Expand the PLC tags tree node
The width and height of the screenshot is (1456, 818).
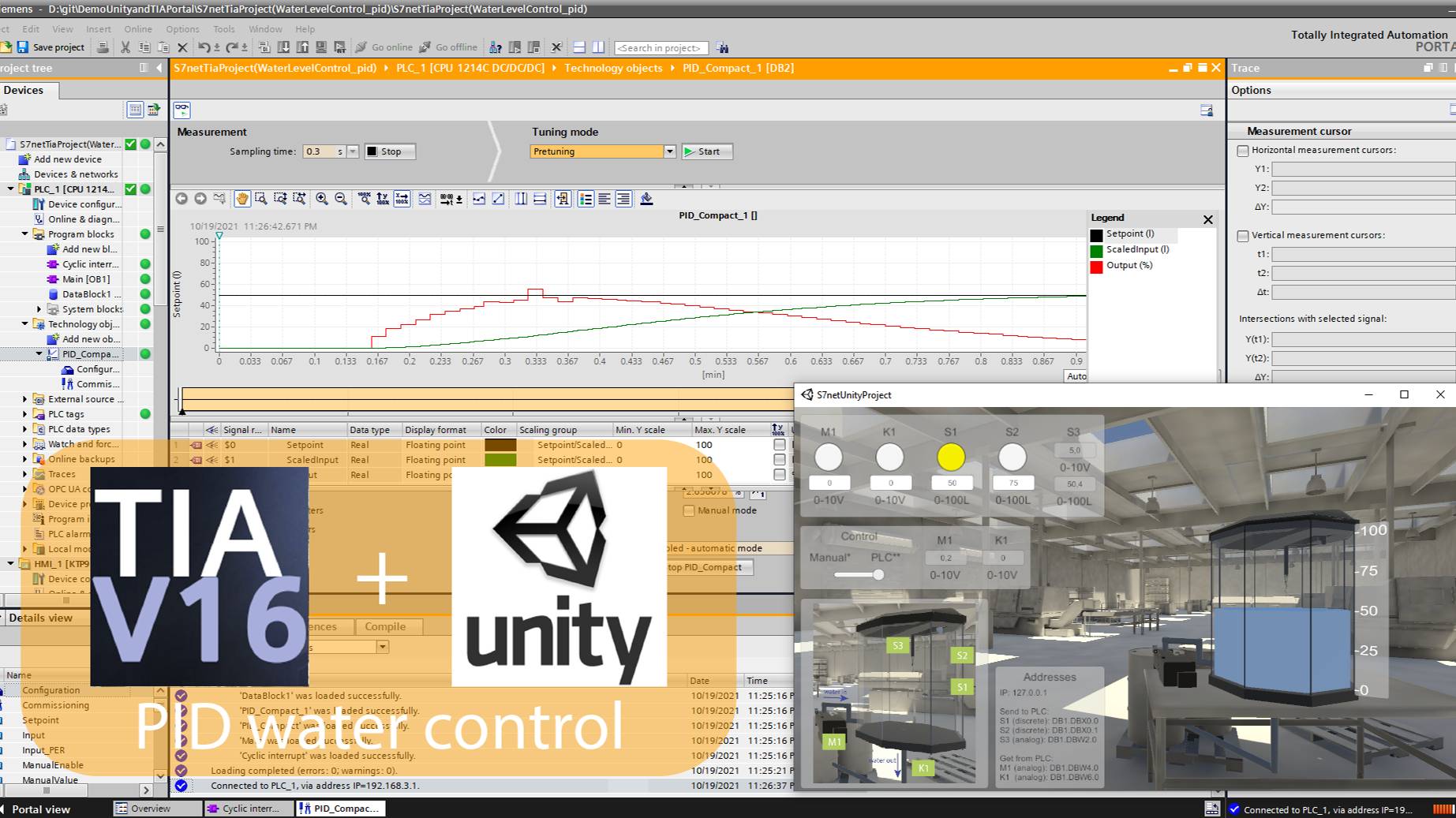pos(24,414)
